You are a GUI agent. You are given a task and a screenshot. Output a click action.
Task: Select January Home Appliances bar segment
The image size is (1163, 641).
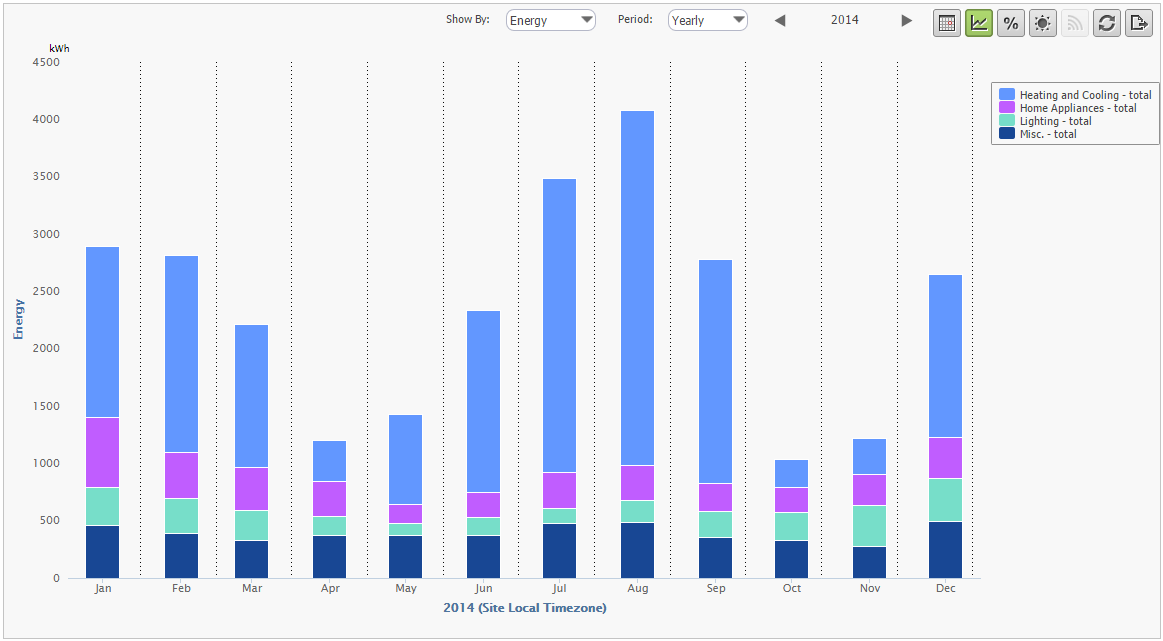102,452
